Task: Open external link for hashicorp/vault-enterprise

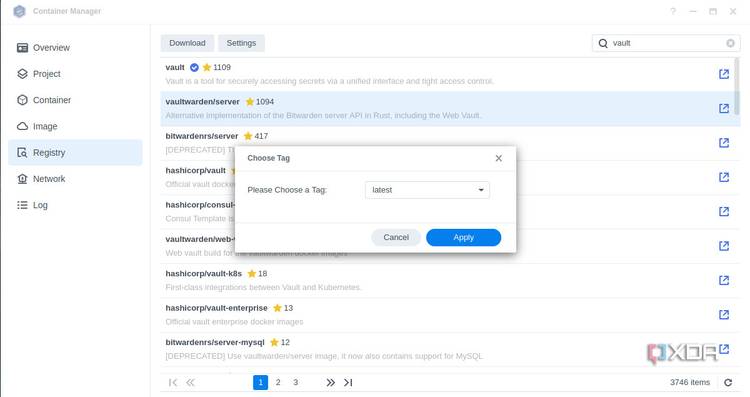Action: tap(724, 315)
